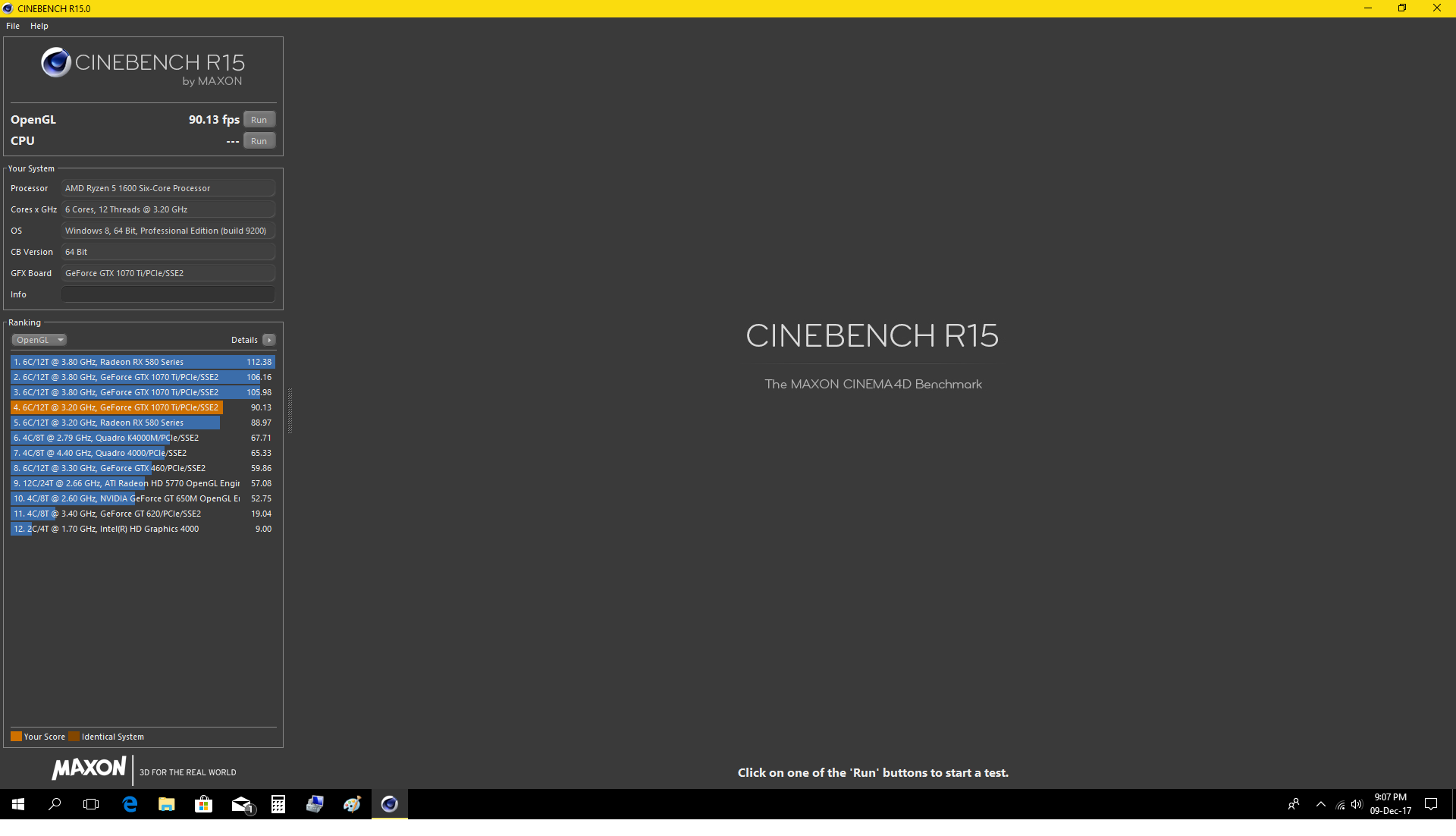Run the OpenGL benchmark test
This screenshot has width=1456, height=836.
(x=259, y=120)
